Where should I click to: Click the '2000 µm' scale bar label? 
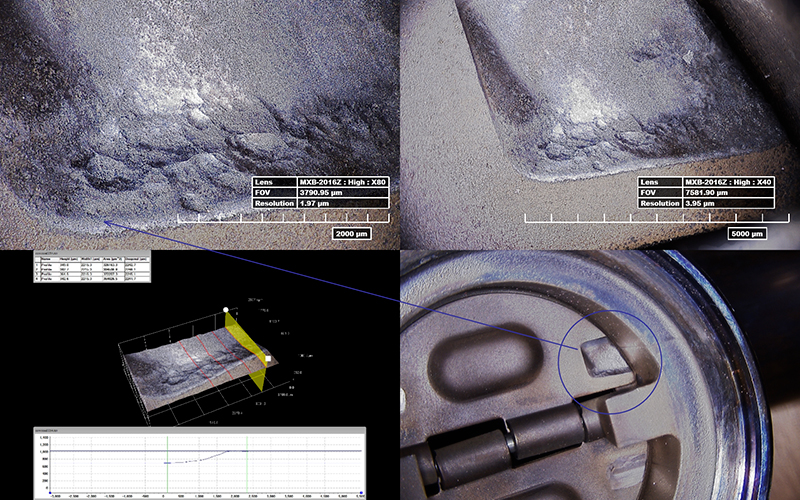pyautogui.click(x=352, y=234)
